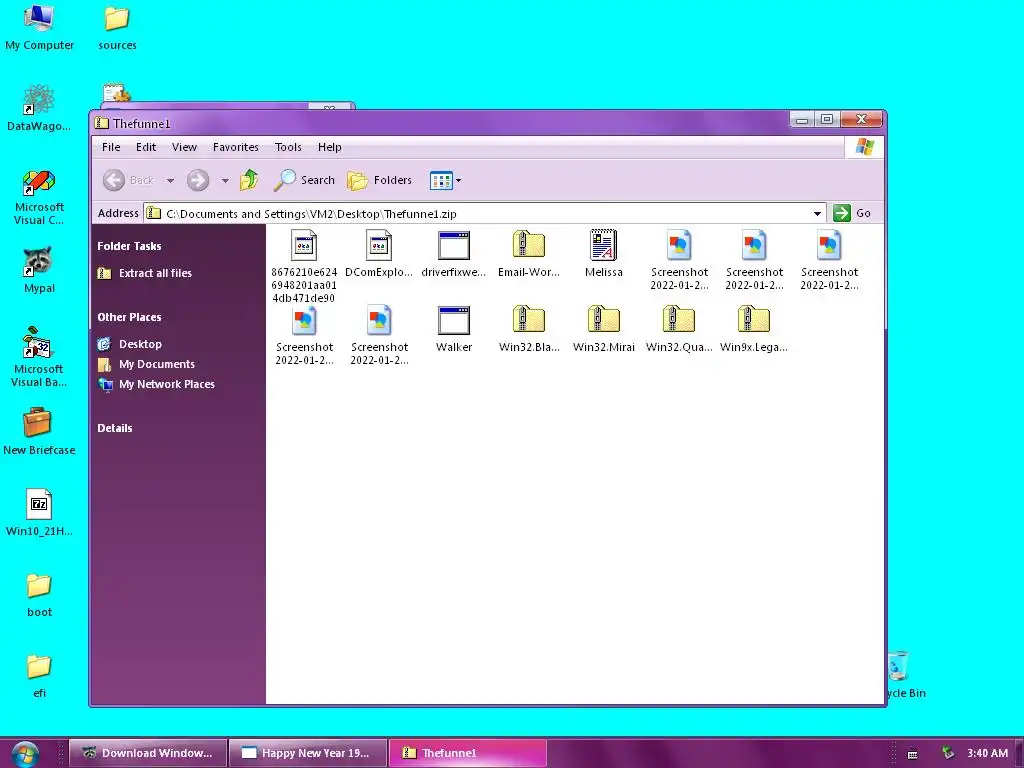Click Extract all files link
The width and height of the screenshot is (1024, 768).
155,273
